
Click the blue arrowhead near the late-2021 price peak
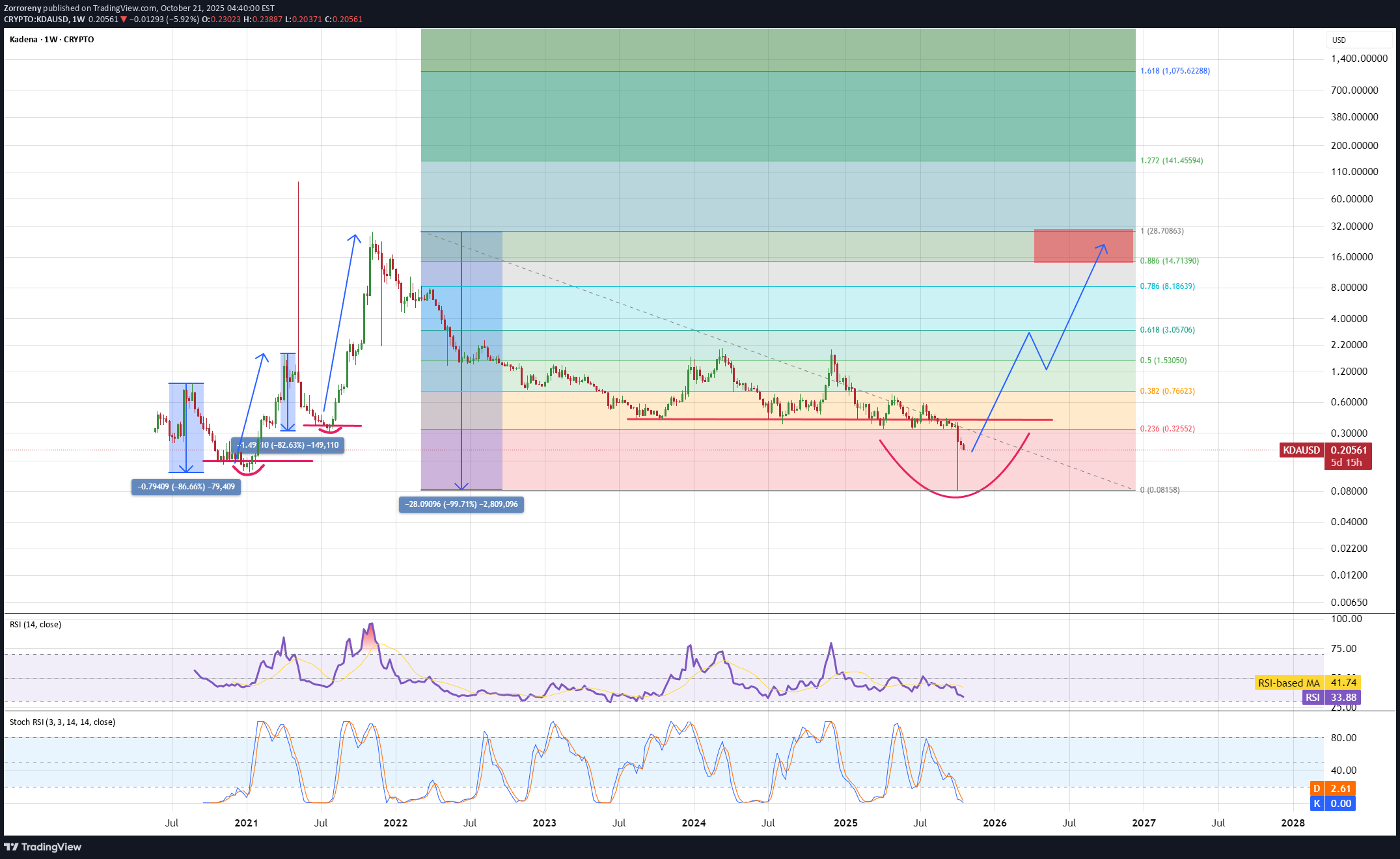pyautogui.click(x=355, y=237)
